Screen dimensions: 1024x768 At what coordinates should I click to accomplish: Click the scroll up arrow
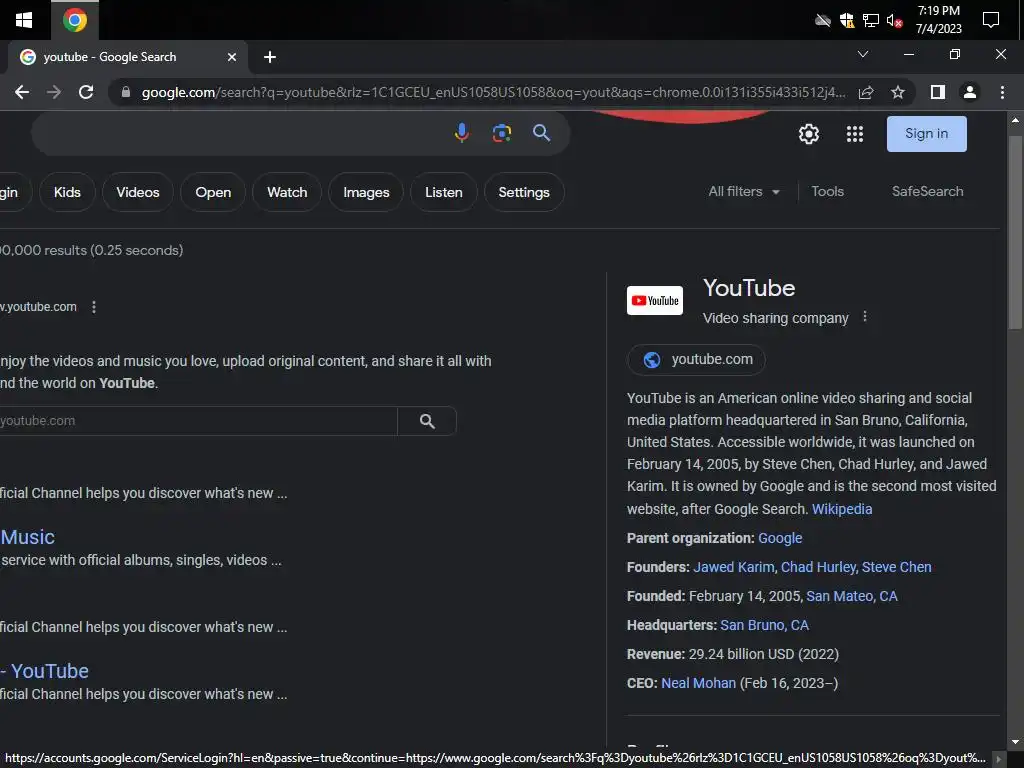point(1015,120)
